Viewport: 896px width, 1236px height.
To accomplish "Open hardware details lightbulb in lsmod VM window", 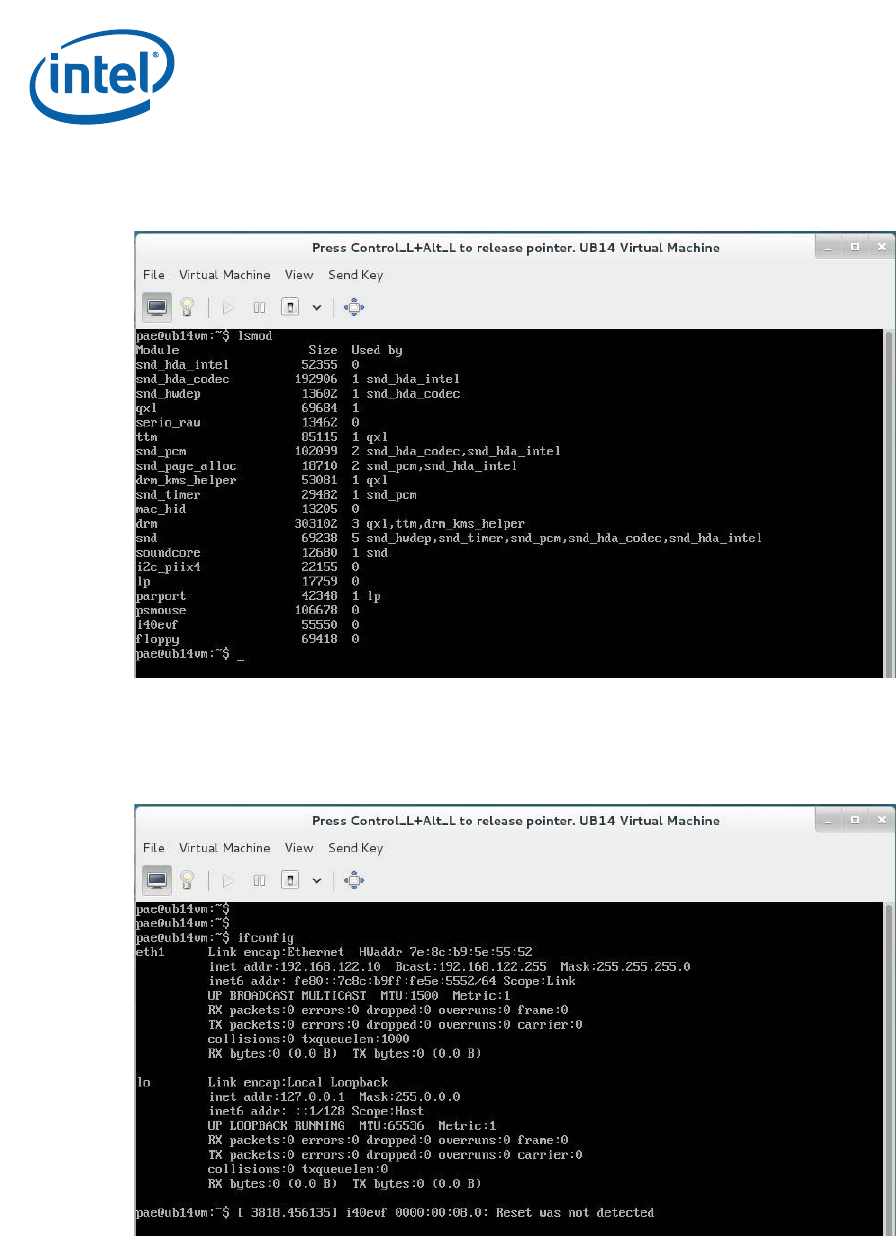I will point(186,307).
